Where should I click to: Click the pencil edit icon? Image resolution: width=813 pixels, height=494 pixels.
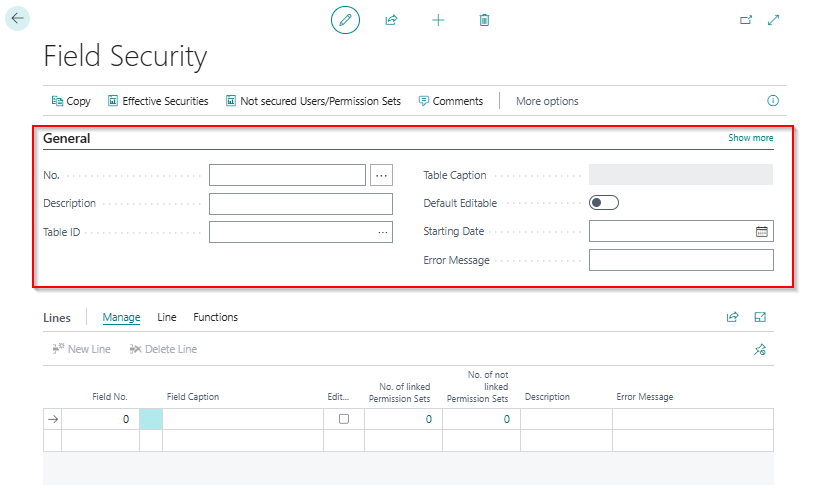point(345,20)
